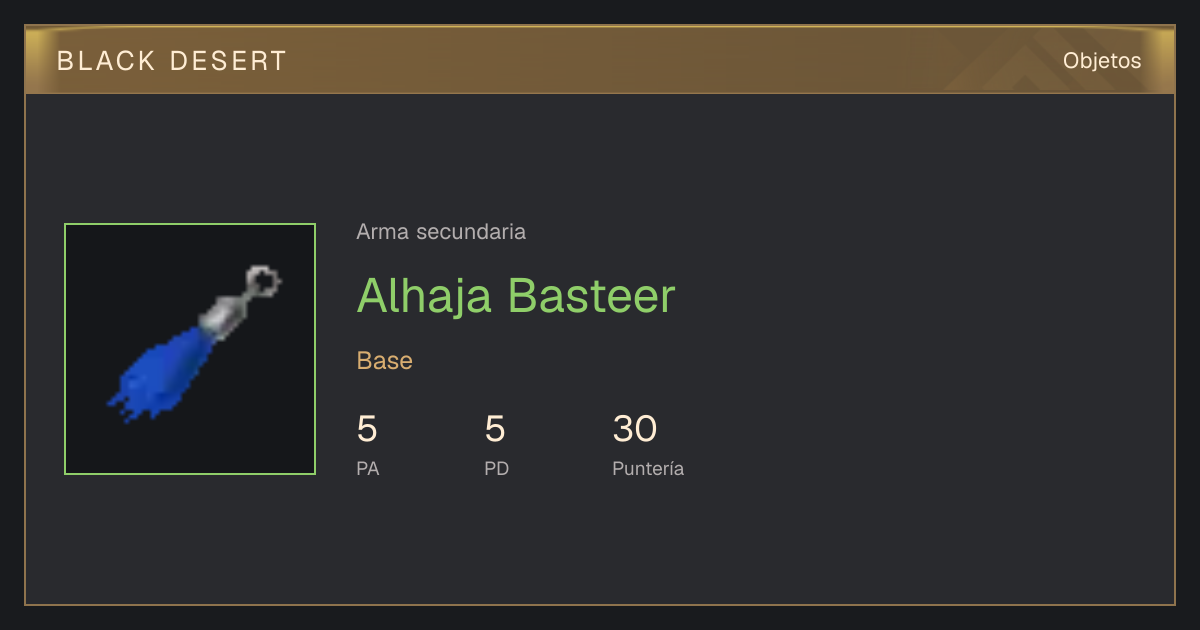Click the PD stat value 5
The width and height of the screenshot is (1200, 630).
tap(495, 429)
